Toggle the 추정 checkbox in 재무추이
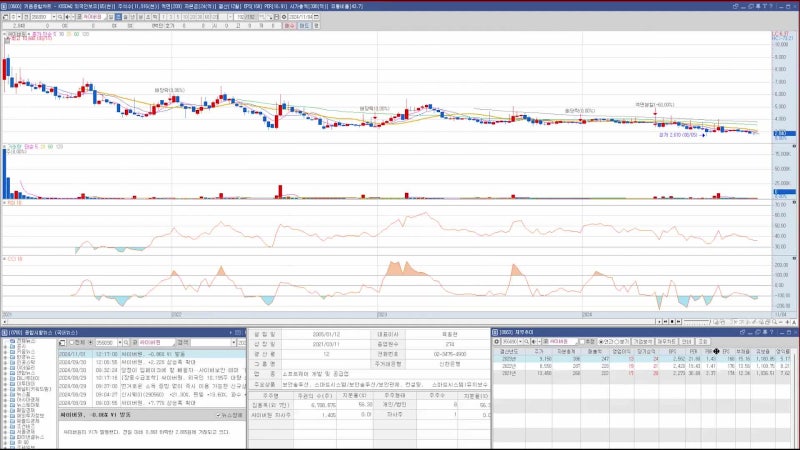The image size is (800, 450). [582, 342]
